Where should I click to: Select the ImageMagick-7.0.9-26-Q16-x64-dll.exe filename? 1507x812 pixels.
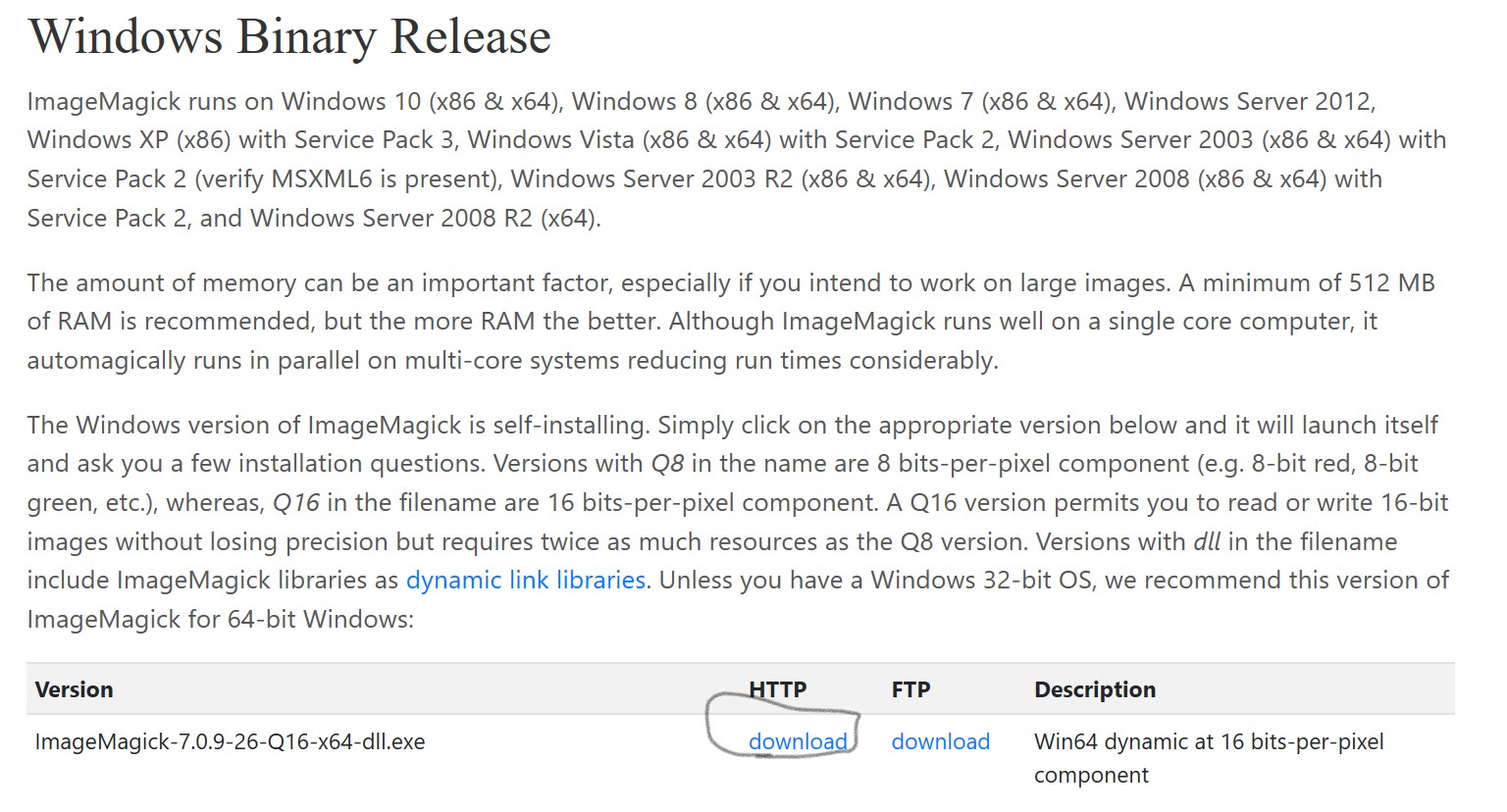pos(230,742)
